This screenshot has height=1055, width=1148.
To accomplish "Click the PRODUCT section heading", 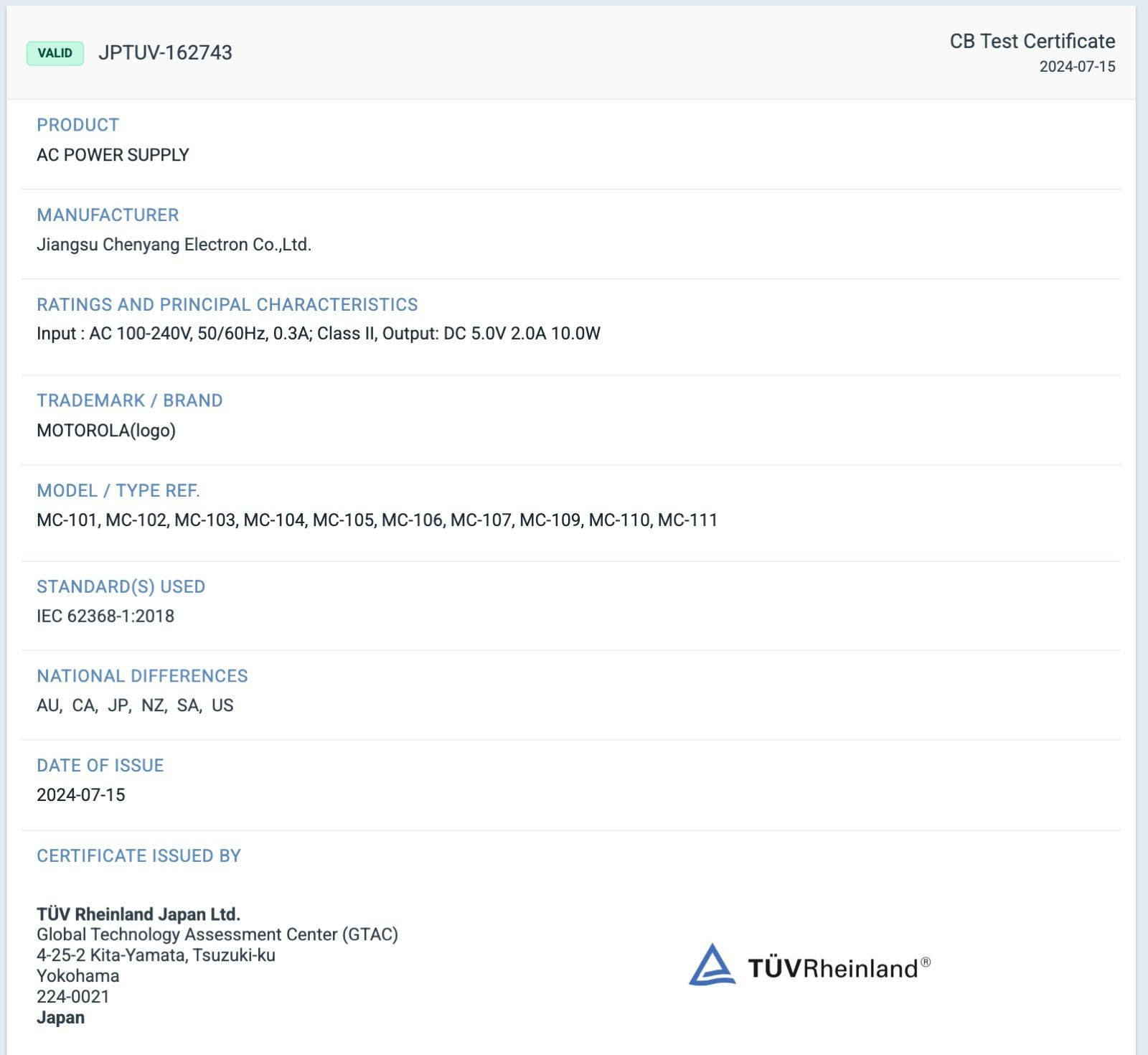I will tap(77, 125).
